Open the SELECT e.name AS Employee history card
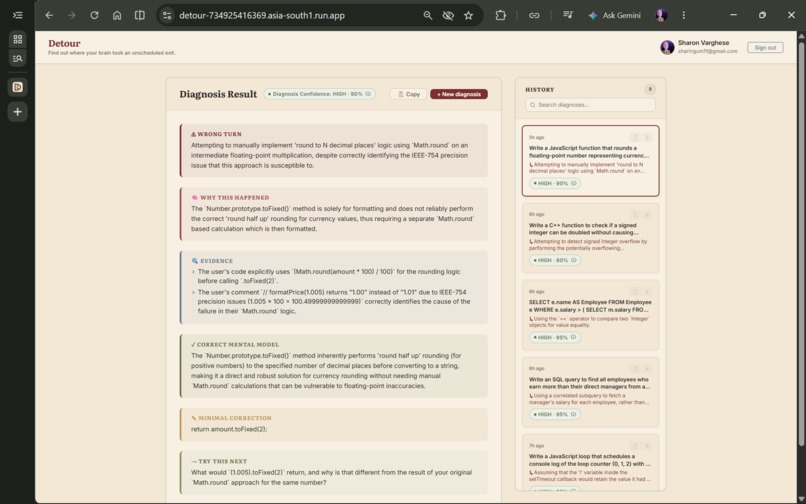Viewport: 806px width, 504px height. (590, 315)
